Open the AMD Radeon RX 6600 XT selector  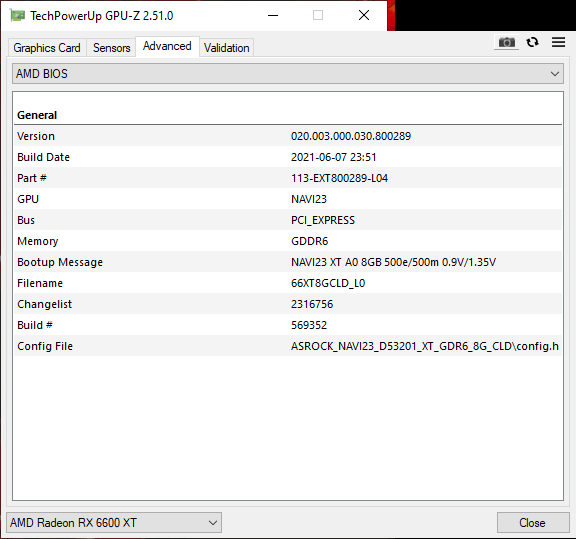pos(114,522)
